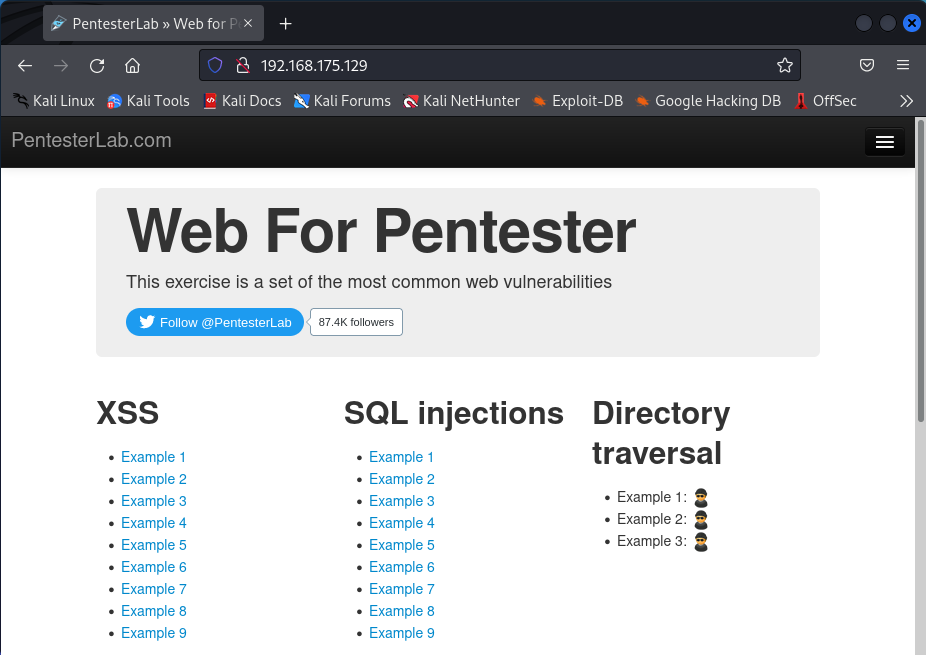Open SQL injections Example 9

402,633
